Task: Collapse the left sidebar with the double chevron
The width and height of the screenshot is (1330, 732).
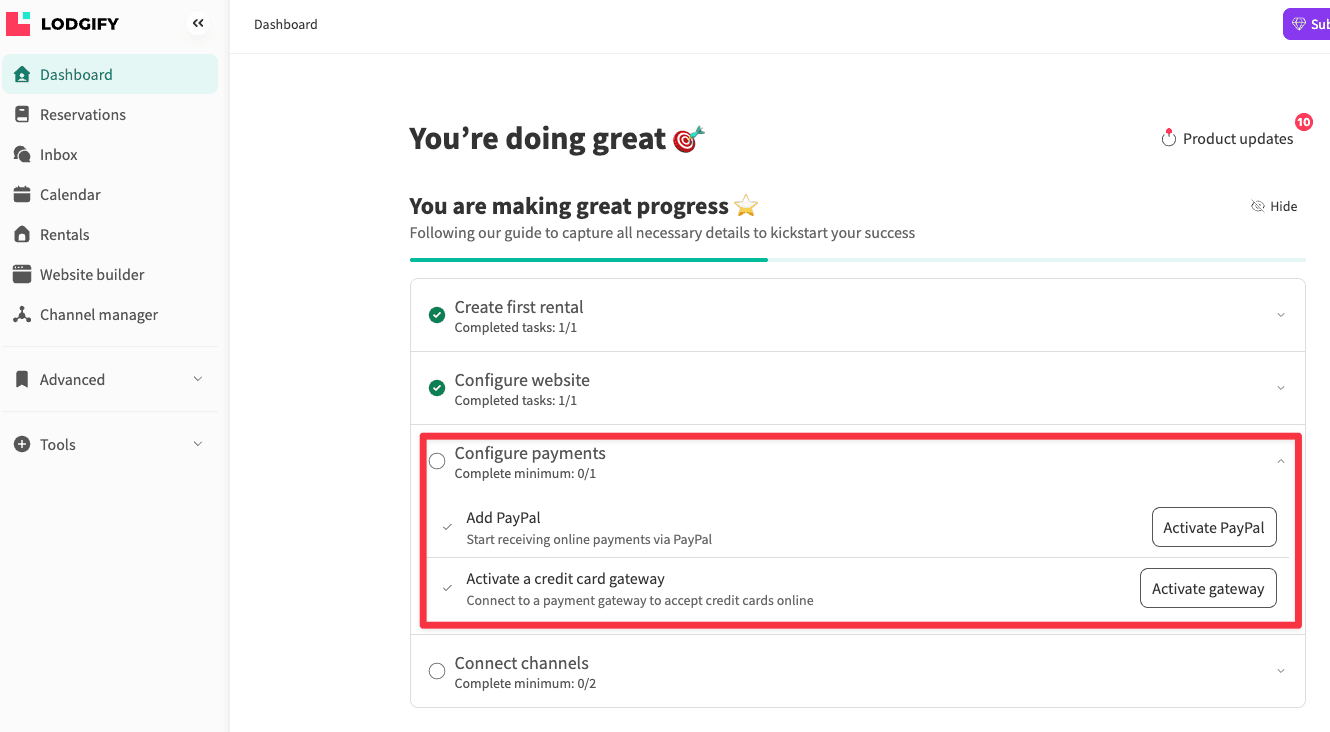Action: (197, 22)
